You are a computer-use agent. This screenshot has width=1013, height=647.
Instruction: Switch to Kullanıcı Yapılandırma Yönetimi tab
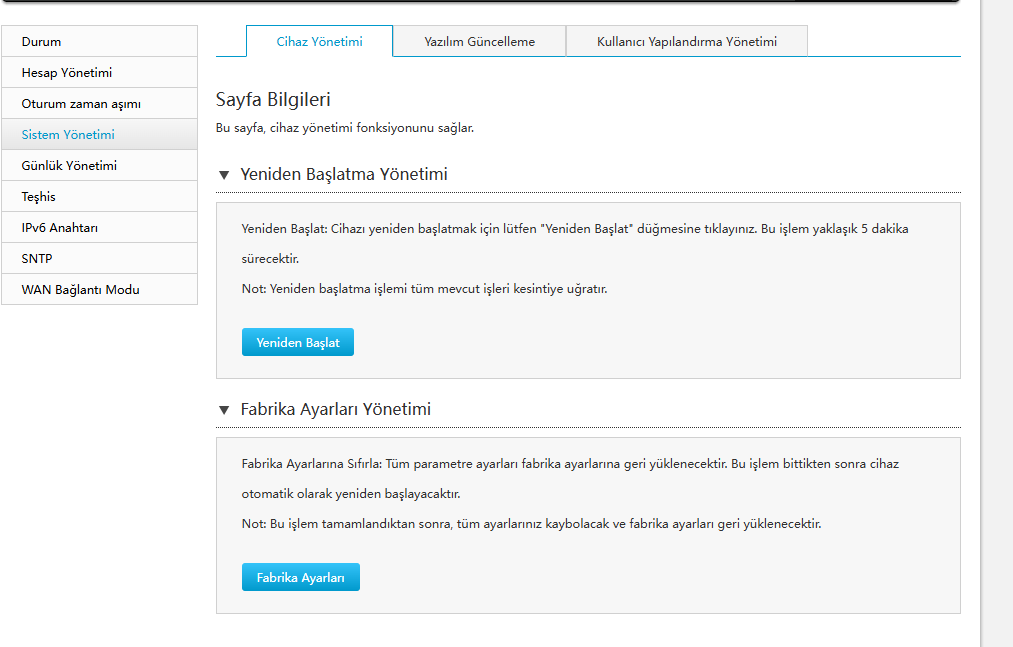click(687, 41)
